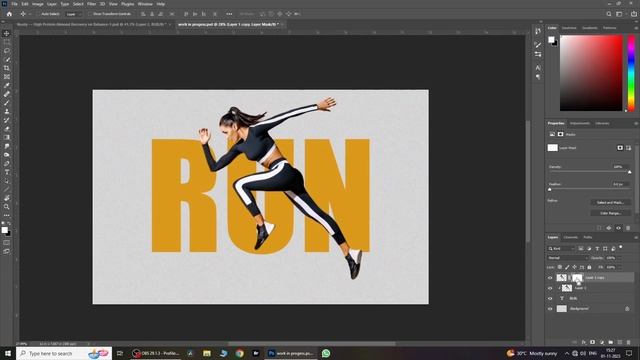
Task: Click the Color Range button
Action: click(x=610, y=213)
